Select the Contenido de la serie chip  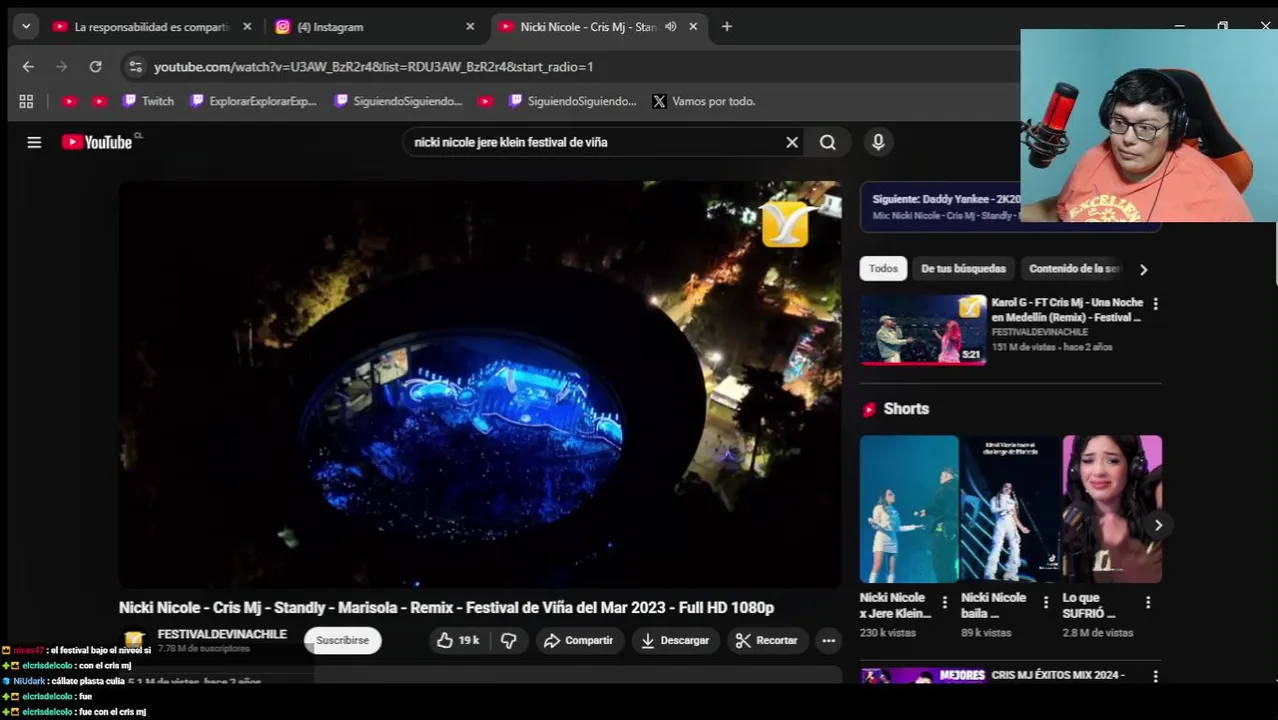coord(1075,268)
